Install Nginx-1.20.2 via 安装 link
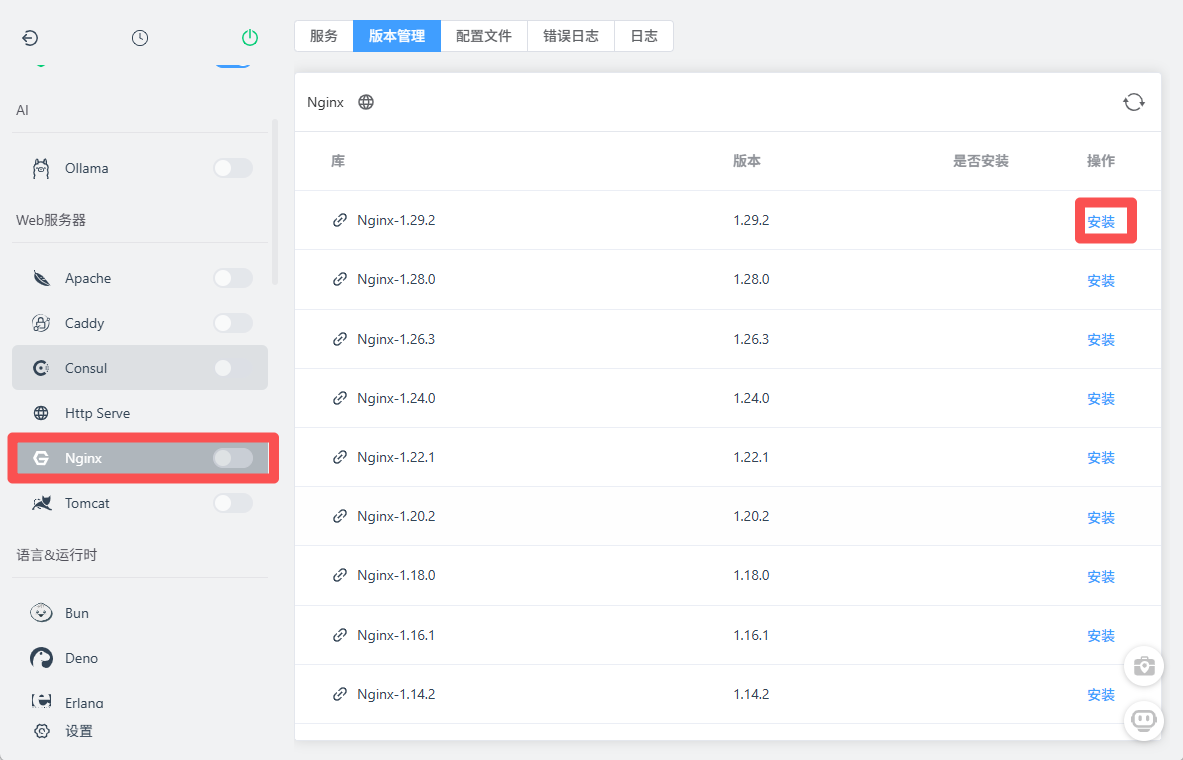1183x760 pixels. click(1101, 517)
